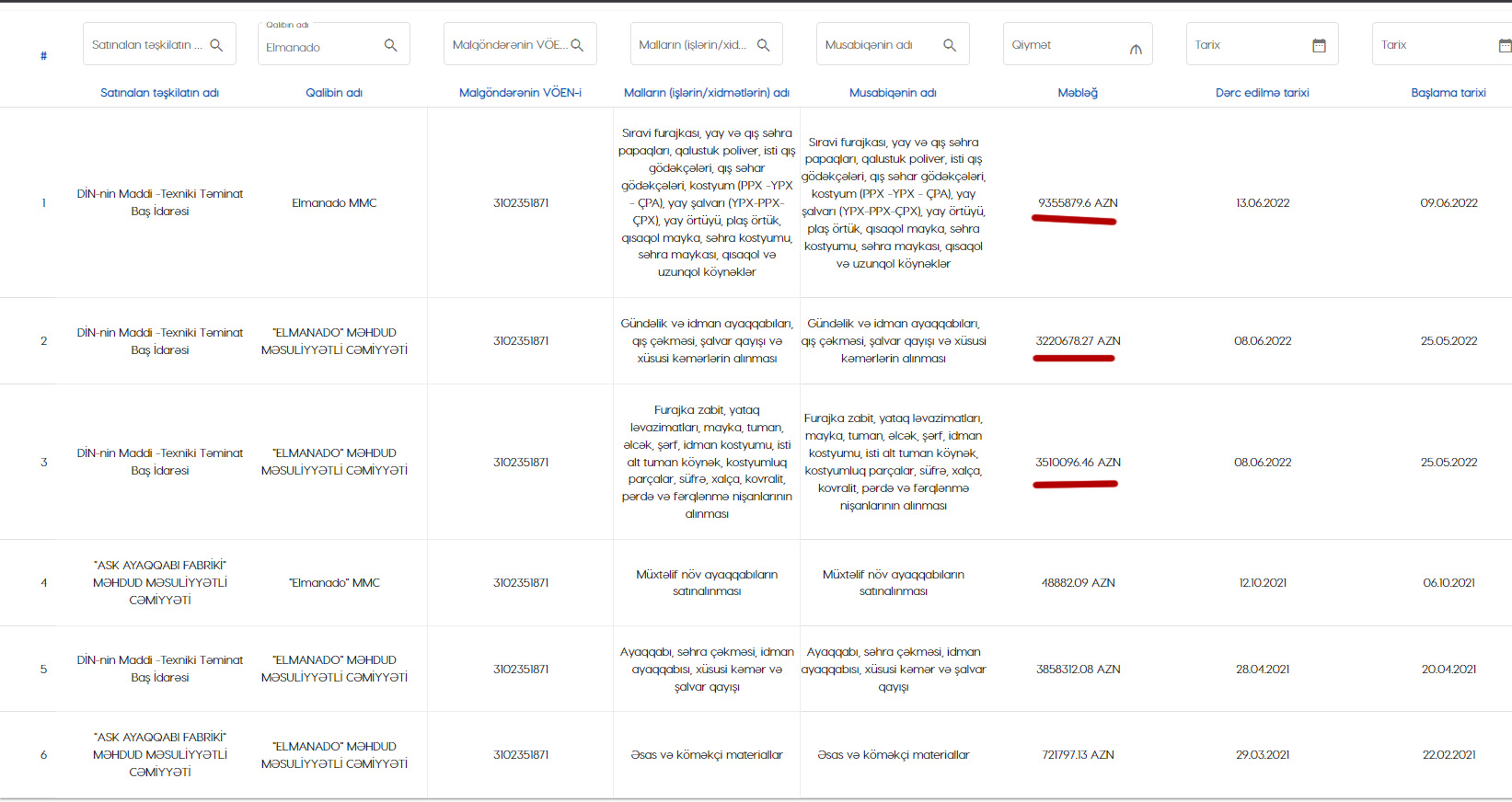
Task: Click the # column header
Action: (43, 56)
